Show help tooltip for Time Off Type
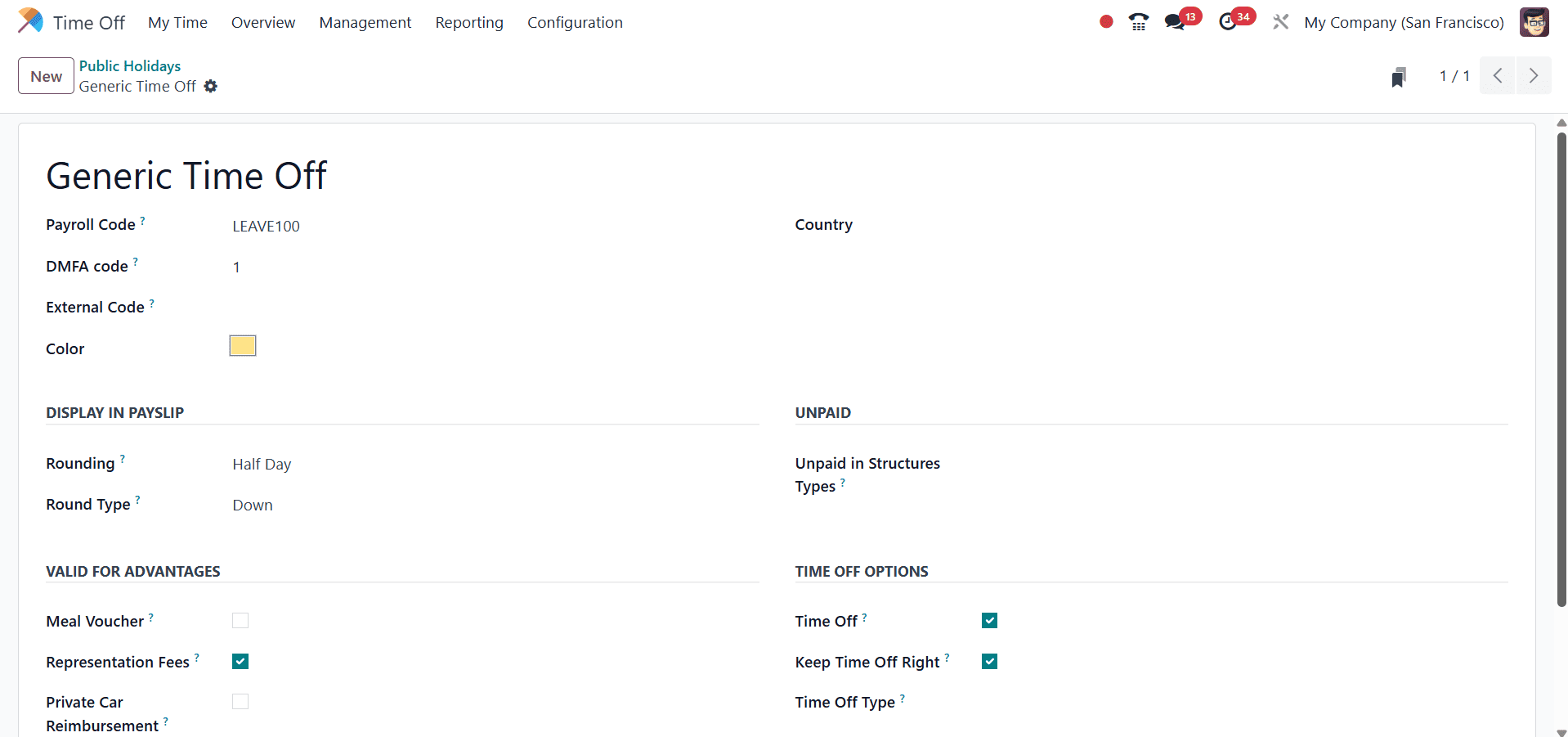The width and height of the screenshot is (1568, 737). click(x=903, y=698)
